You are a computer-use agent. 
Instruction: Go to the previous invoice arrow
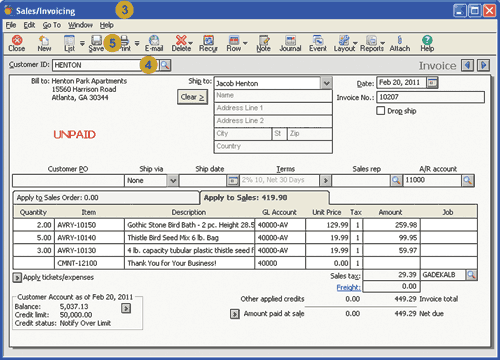tap(467, 65)
